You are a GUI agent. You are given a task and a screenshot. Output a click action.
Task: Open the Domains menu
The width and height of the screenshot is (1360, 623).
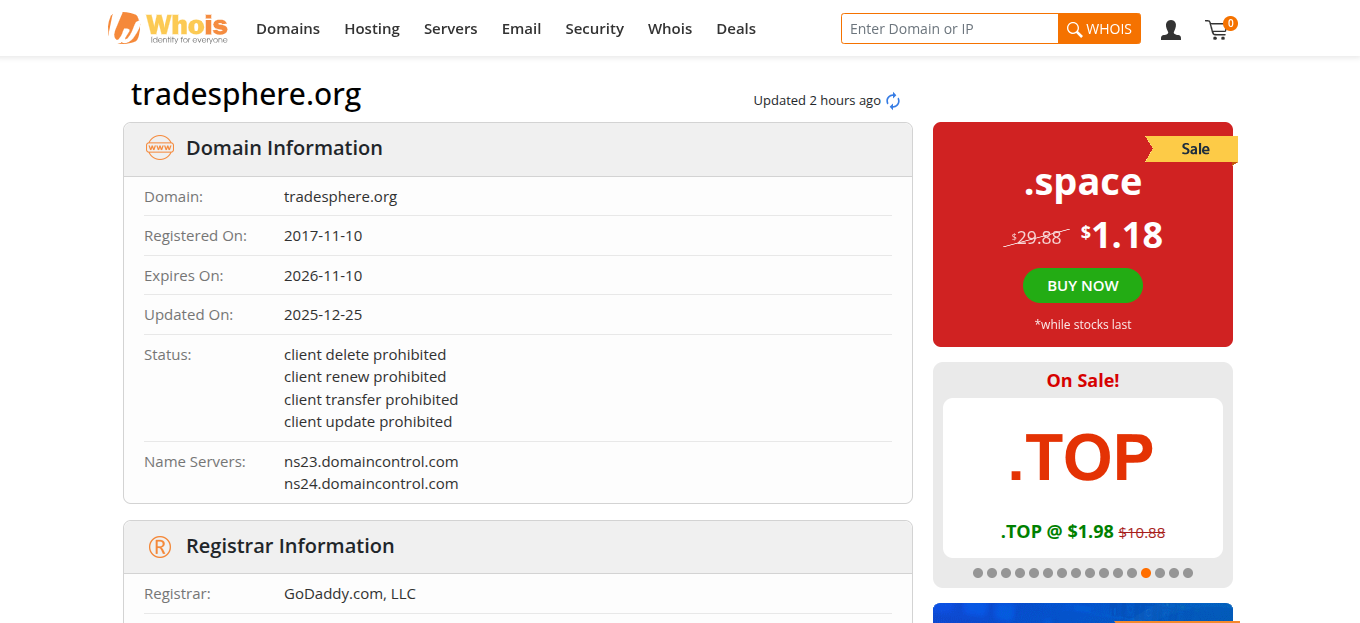pos(288,29)
